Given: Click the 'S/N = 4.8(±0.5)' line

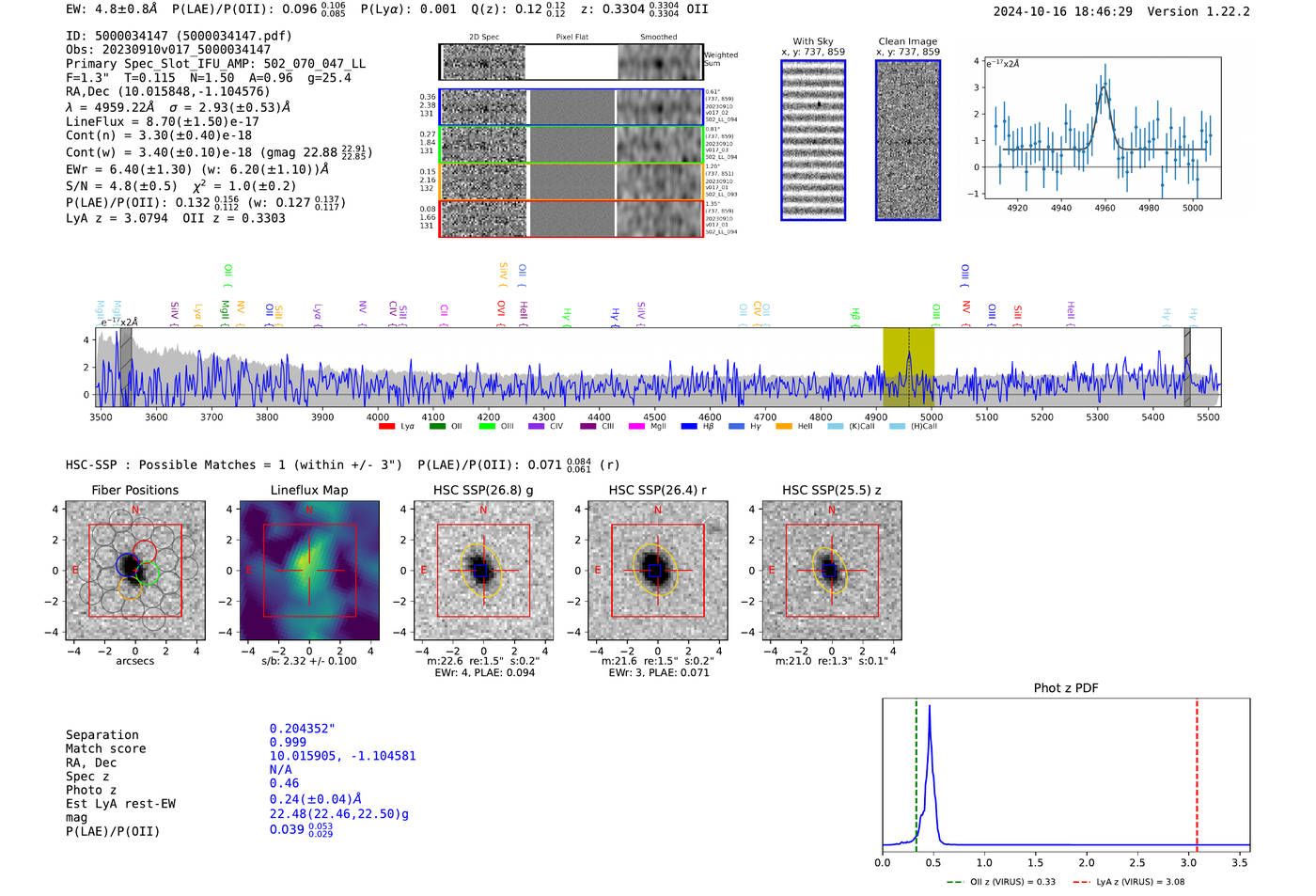Looking at the screenshot, I should click(121, 185).
